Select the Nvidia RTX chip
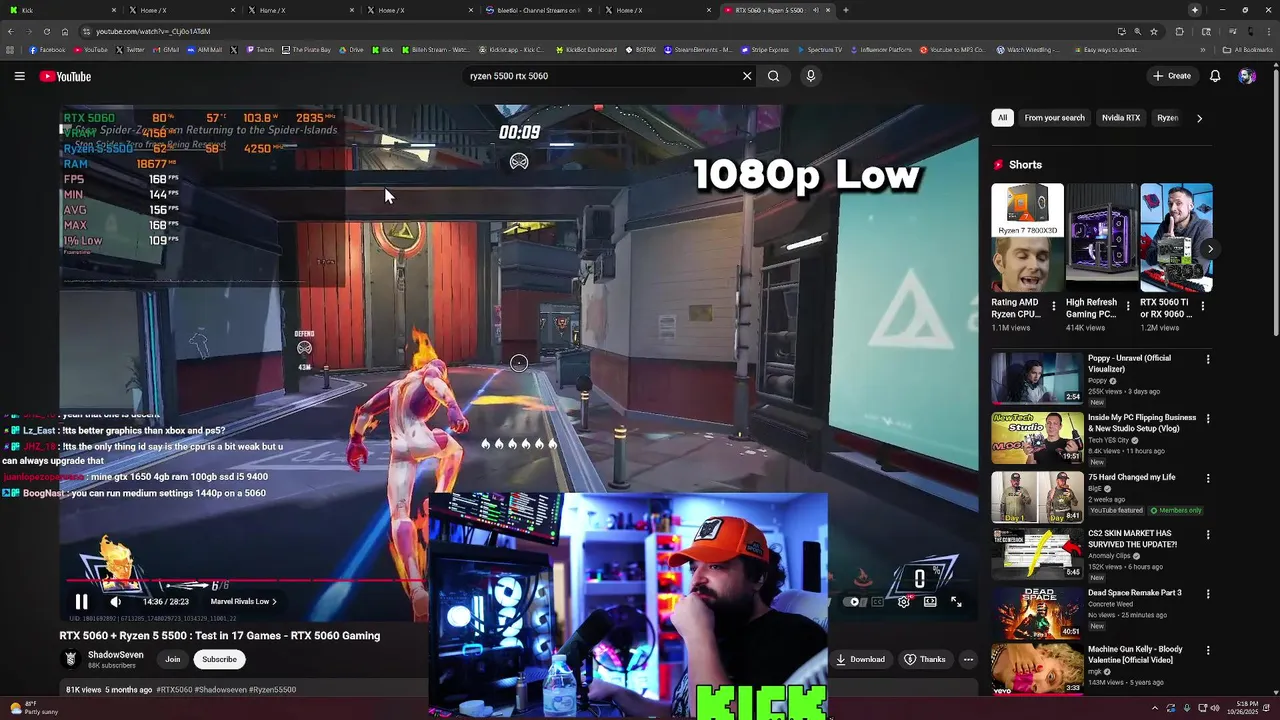Viewport: 1280px width, 720px height. (1121, 118)
